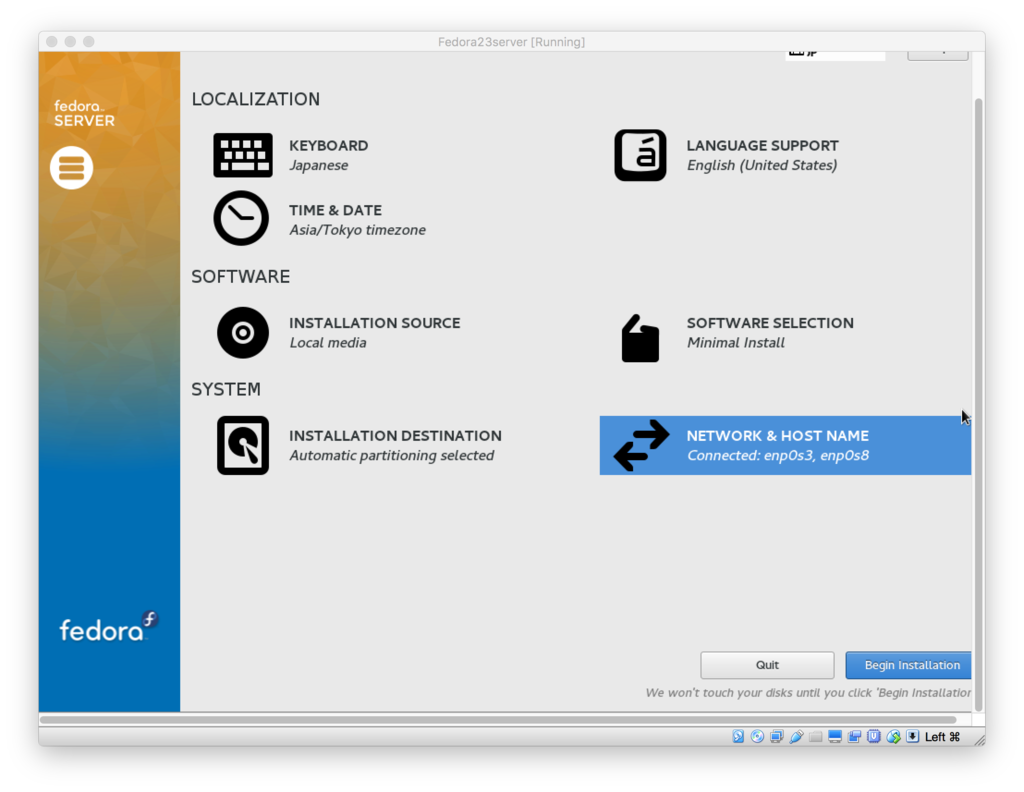1024x792 pixels.
Task: Click the vertical scrollbar of the VM view
Action: pyautogui.click(x=978, y=405)
